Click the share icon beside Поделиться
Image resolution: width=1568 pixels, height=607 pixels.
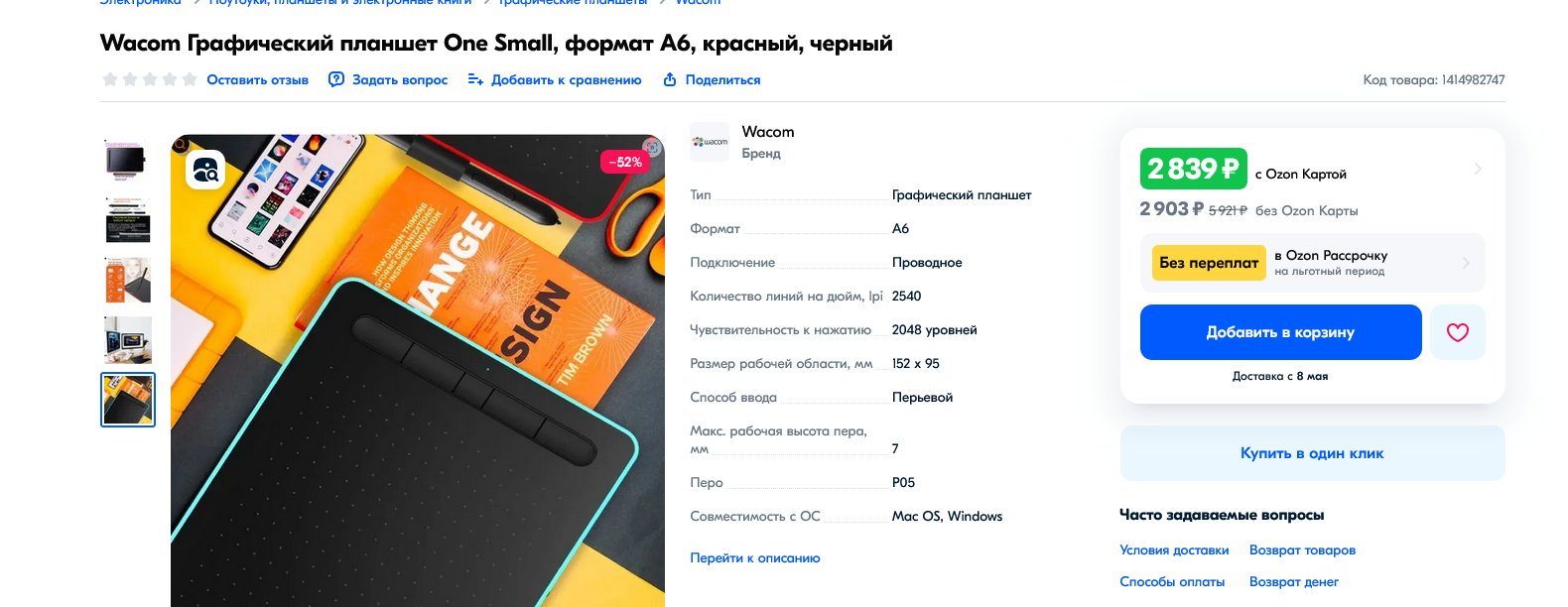coord(670,79)
